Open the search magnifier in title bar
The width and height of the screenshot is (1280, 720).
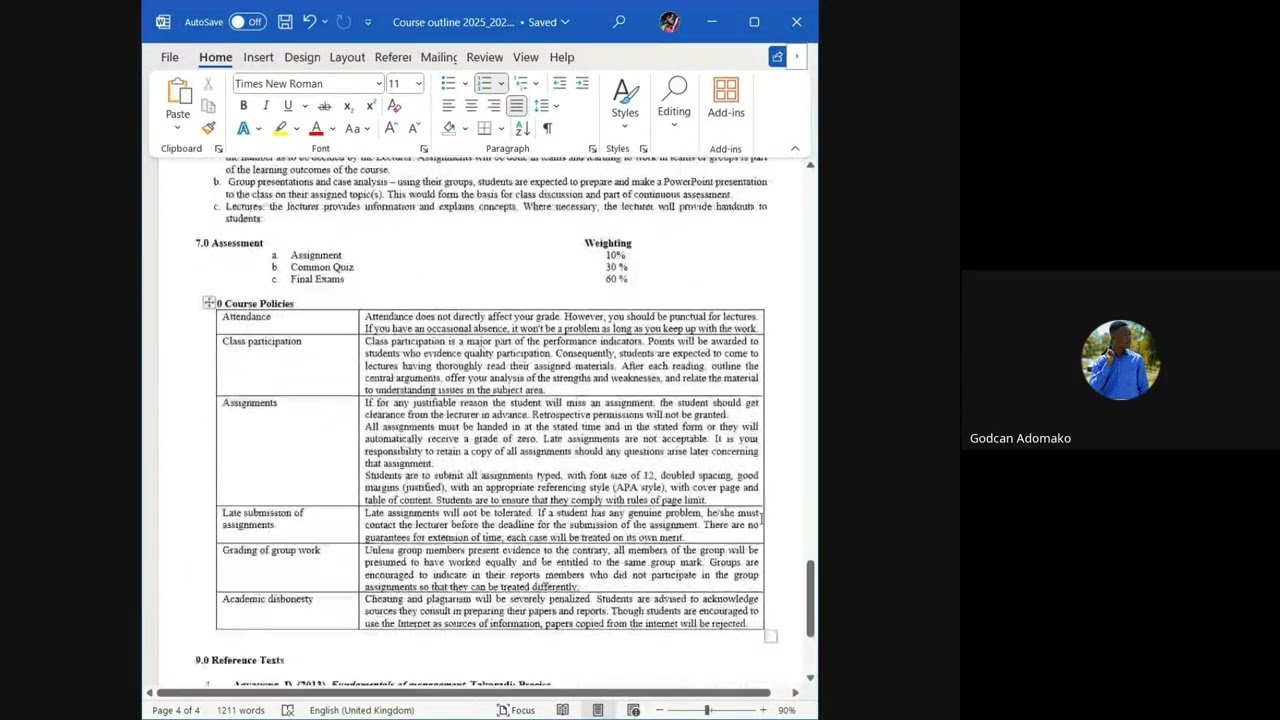tap(619, 21)
